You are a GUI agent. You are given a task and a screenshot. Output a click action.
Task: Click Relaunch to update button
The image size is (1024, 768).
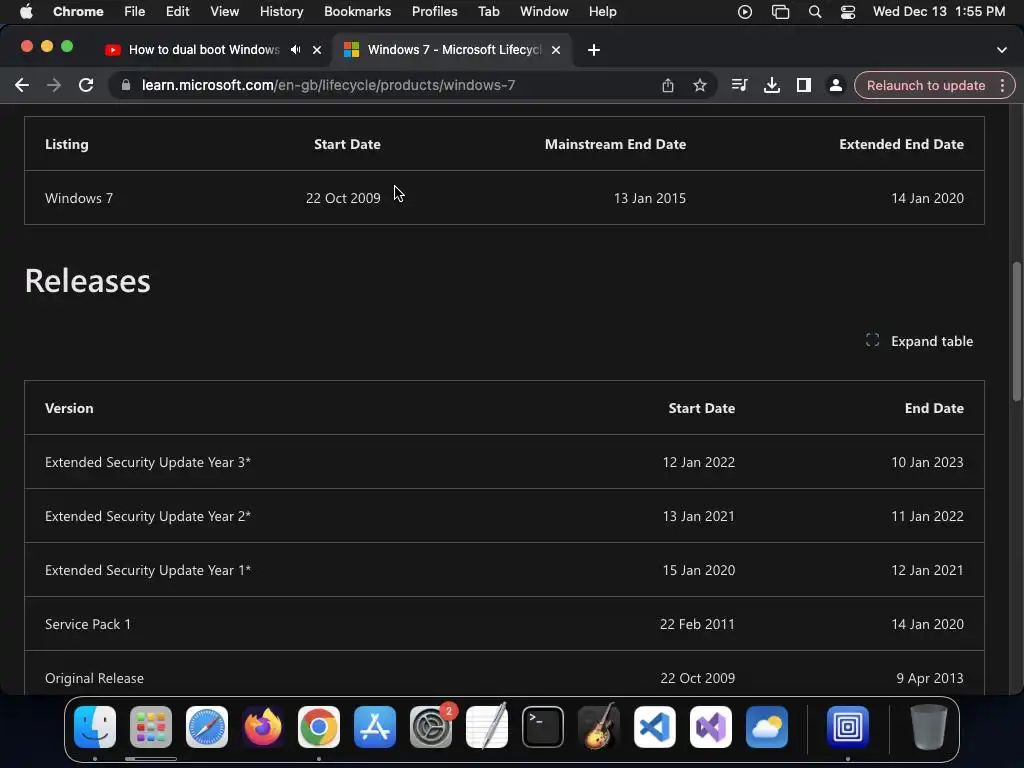pyautogui.click(x=925, y=85)
